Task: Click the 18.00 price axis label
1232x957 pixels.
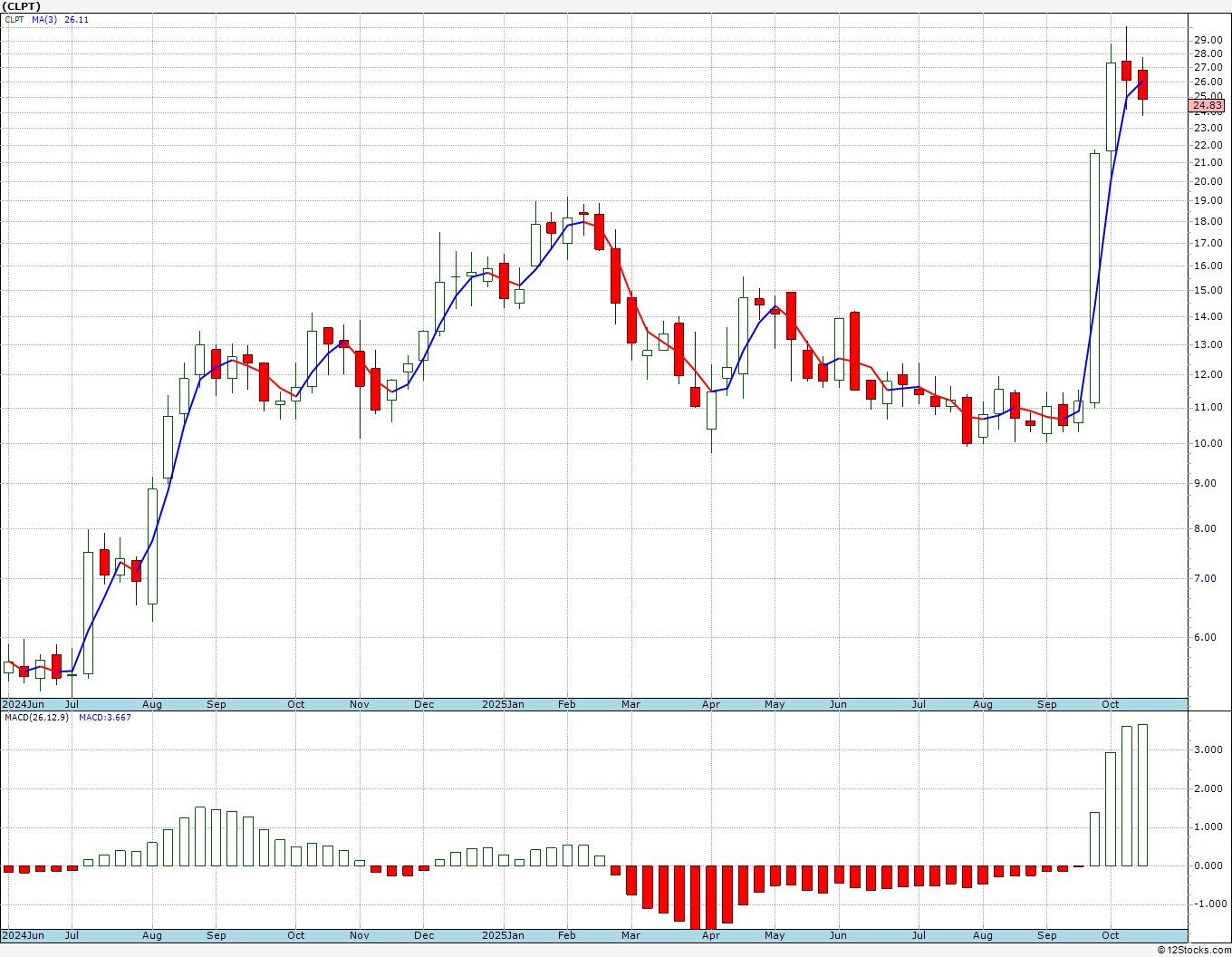Action: coord(1208,222)
